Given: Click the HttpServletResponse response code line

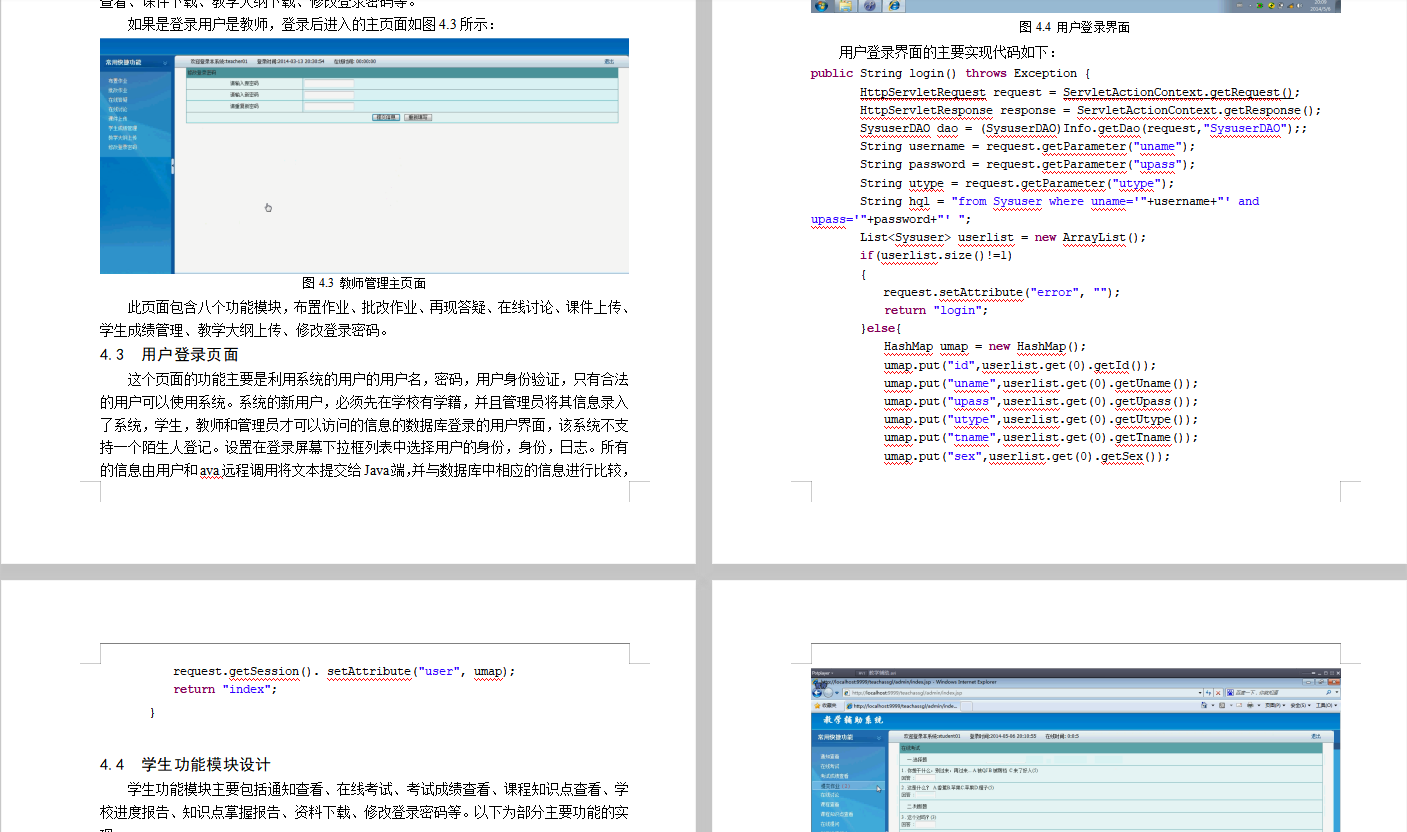Looking at the screenshot, I should point(1091,110).
